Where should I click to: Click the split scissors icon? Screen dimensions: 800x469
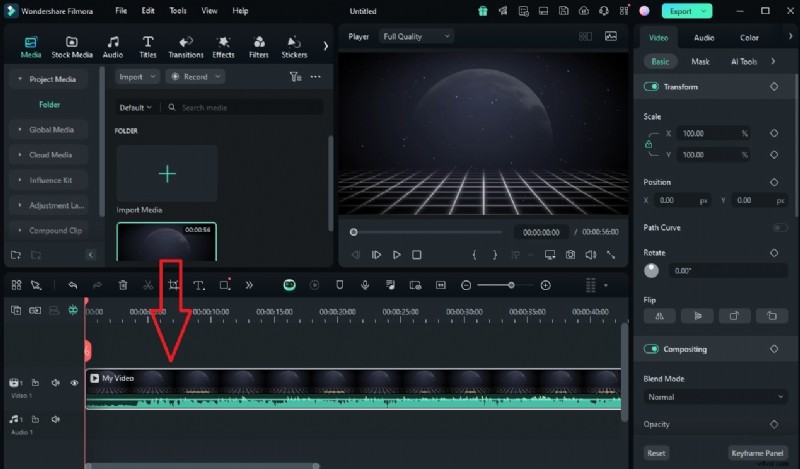[148, 285]
